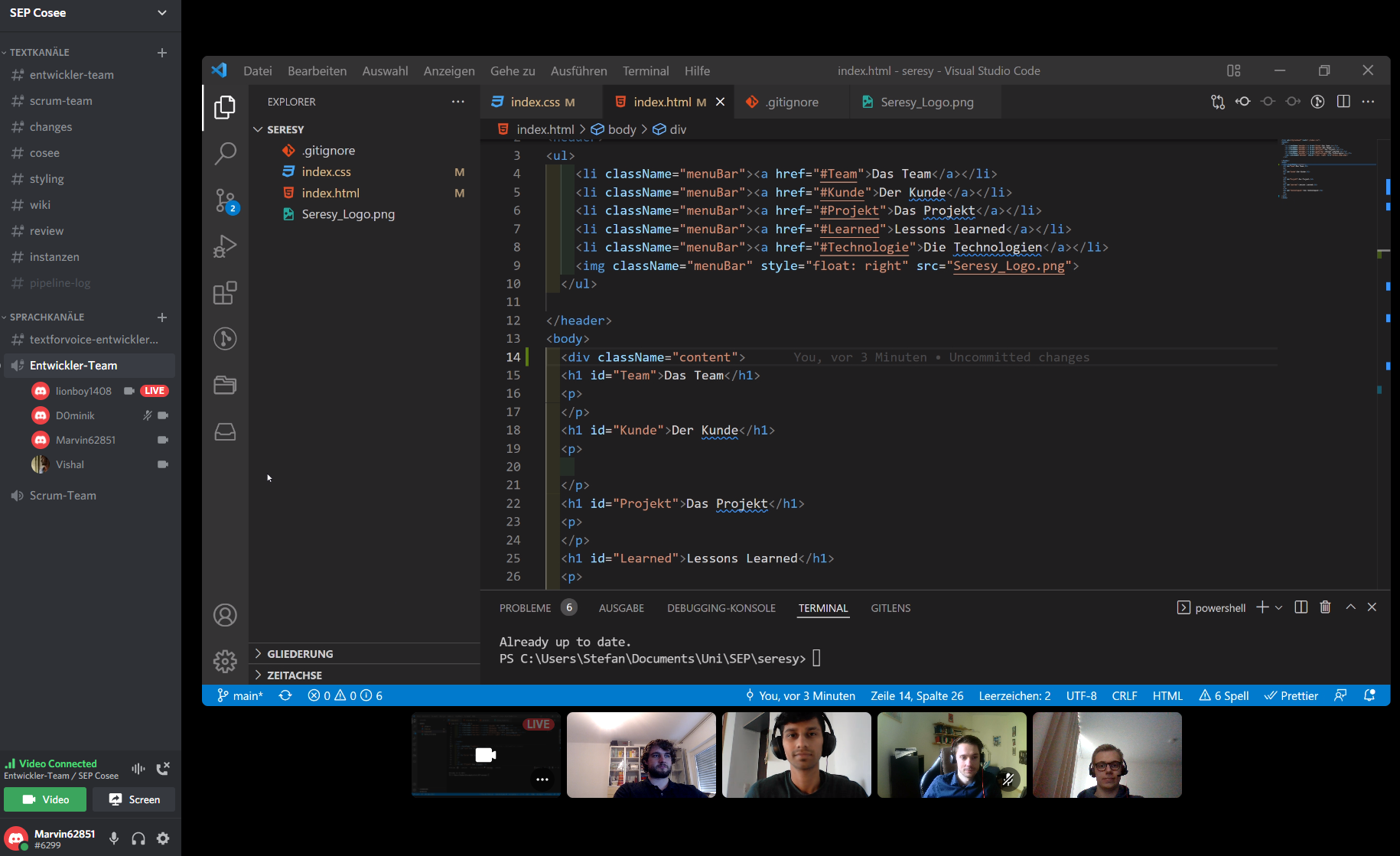Viewport: 1400px width, 856px height.
Task: Open the Extensions view icon
Action: pyautogui.click(x=225, y=293)
